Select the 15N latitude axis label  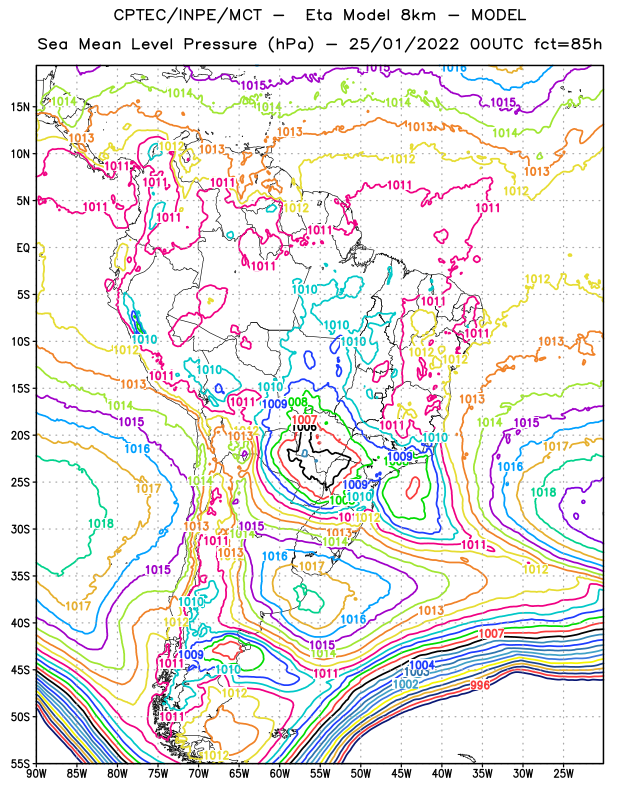pyautogui.click(x=20, y=107)
